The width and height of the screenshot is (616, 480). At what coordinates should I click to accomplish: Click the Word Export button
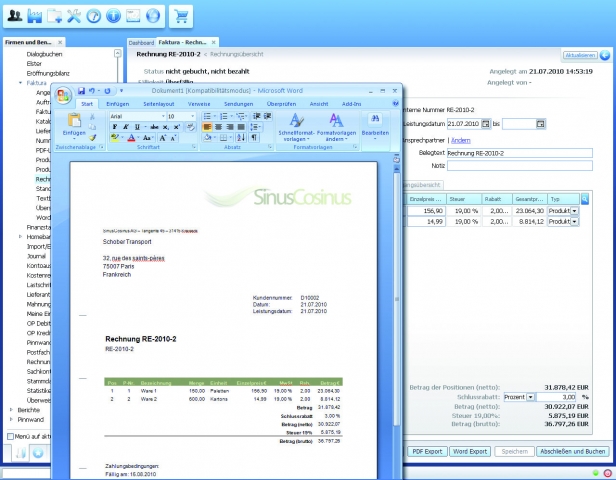pyautogui.click(x=470, y=452)
